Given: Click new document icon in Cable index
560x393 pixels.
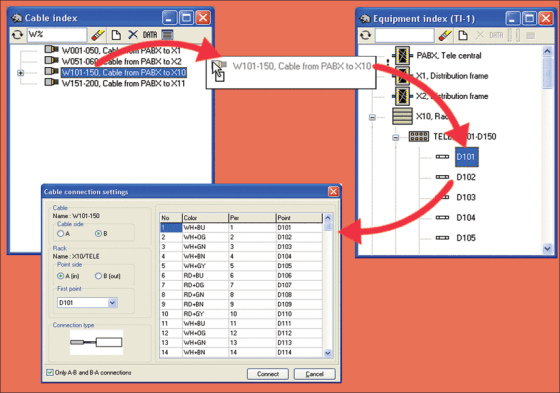Looking at the screenshot, I should tap(116, 35).
